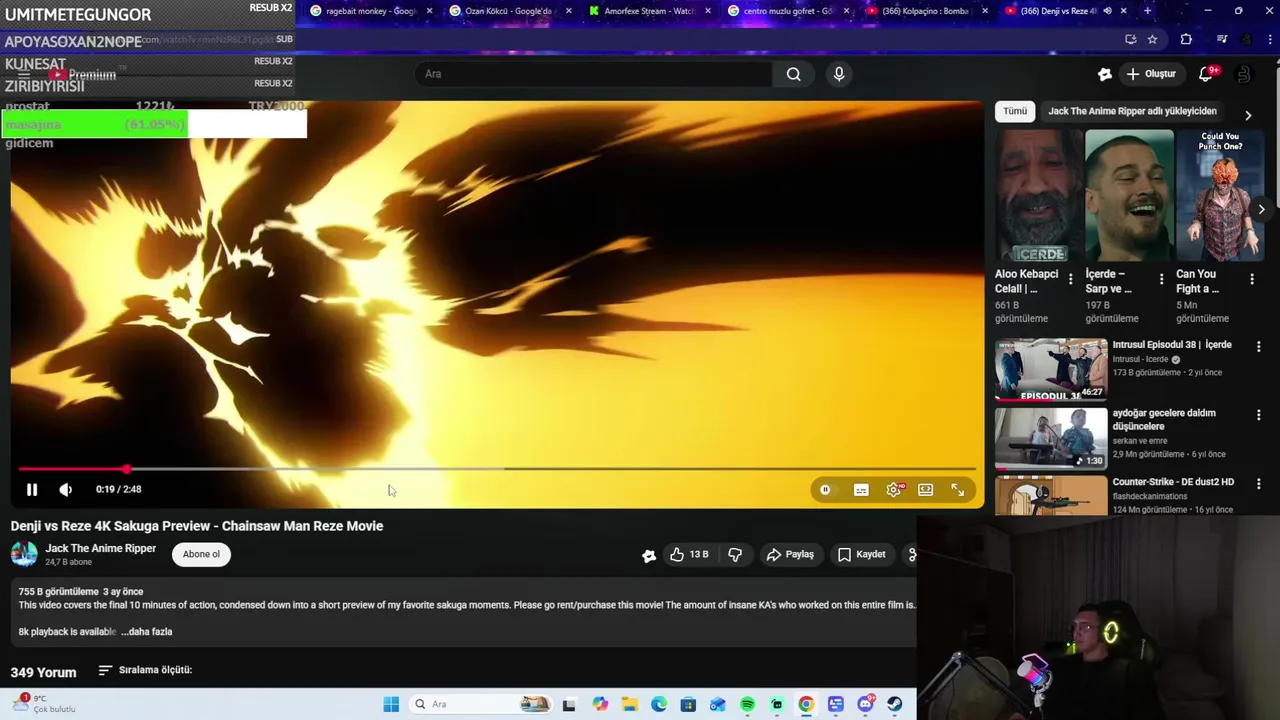This screenshot has width=1280, height=720.
Task: Seek on the video progress bar
Action: point(497,468)
